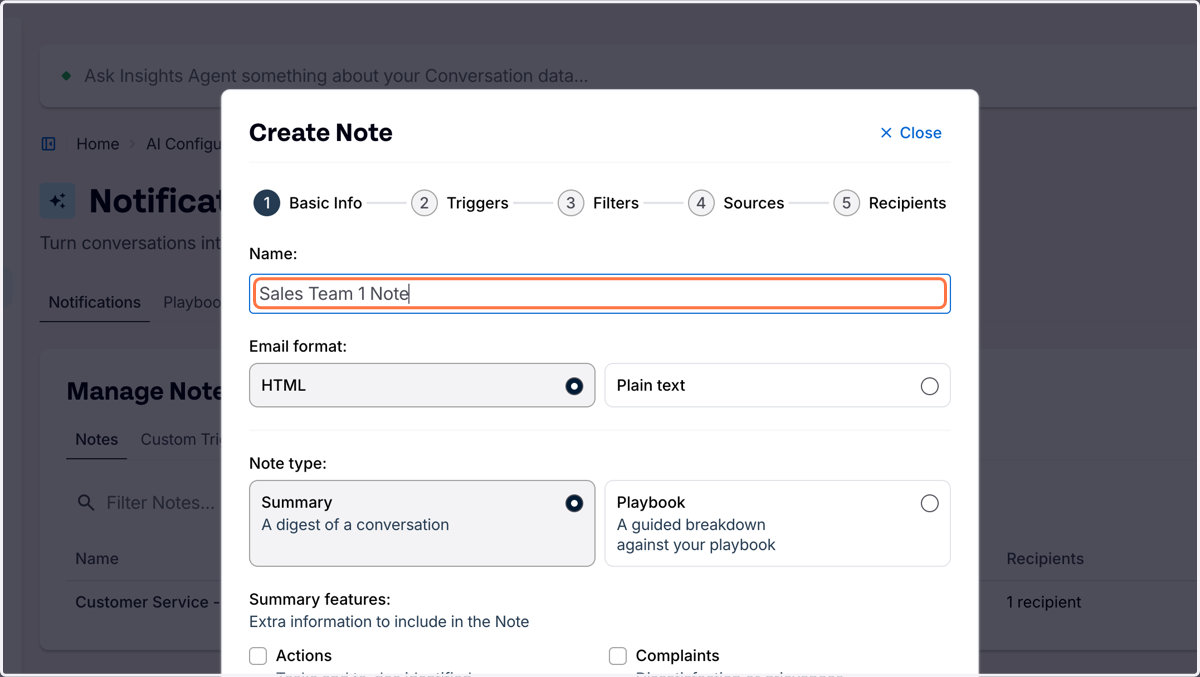
Task: Choose the Playbook note type
Action: (x=777, y=523)
